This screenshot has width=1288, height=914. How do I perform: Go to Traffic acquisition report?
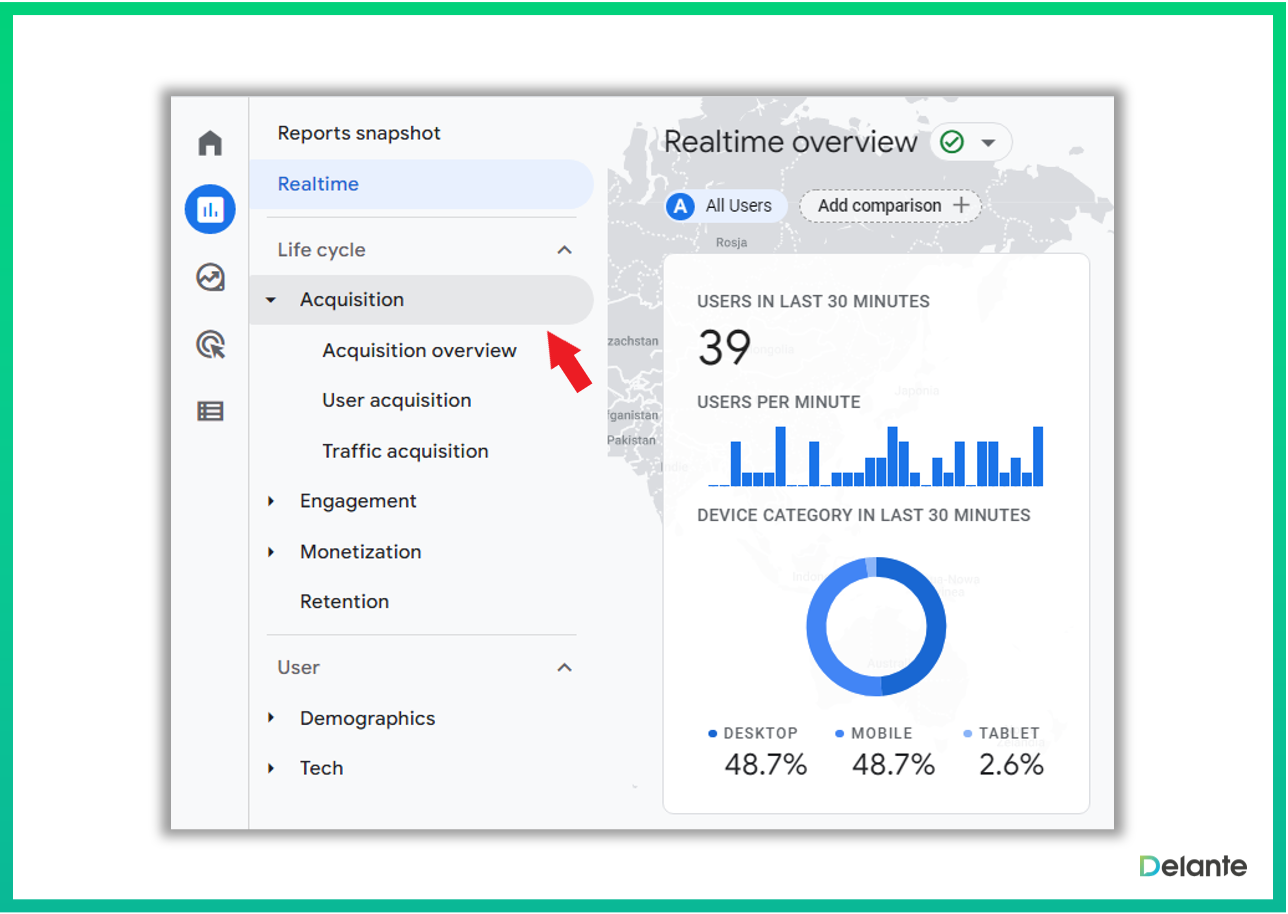[405, 451]
